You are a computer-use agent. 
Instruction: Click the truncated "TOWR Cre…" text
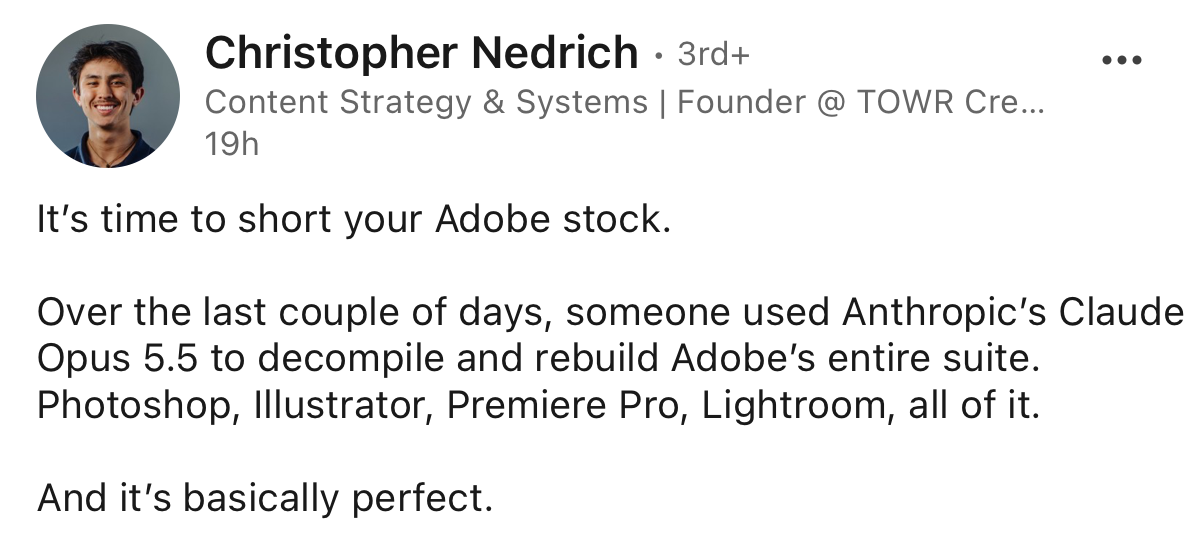pos(950,102)
